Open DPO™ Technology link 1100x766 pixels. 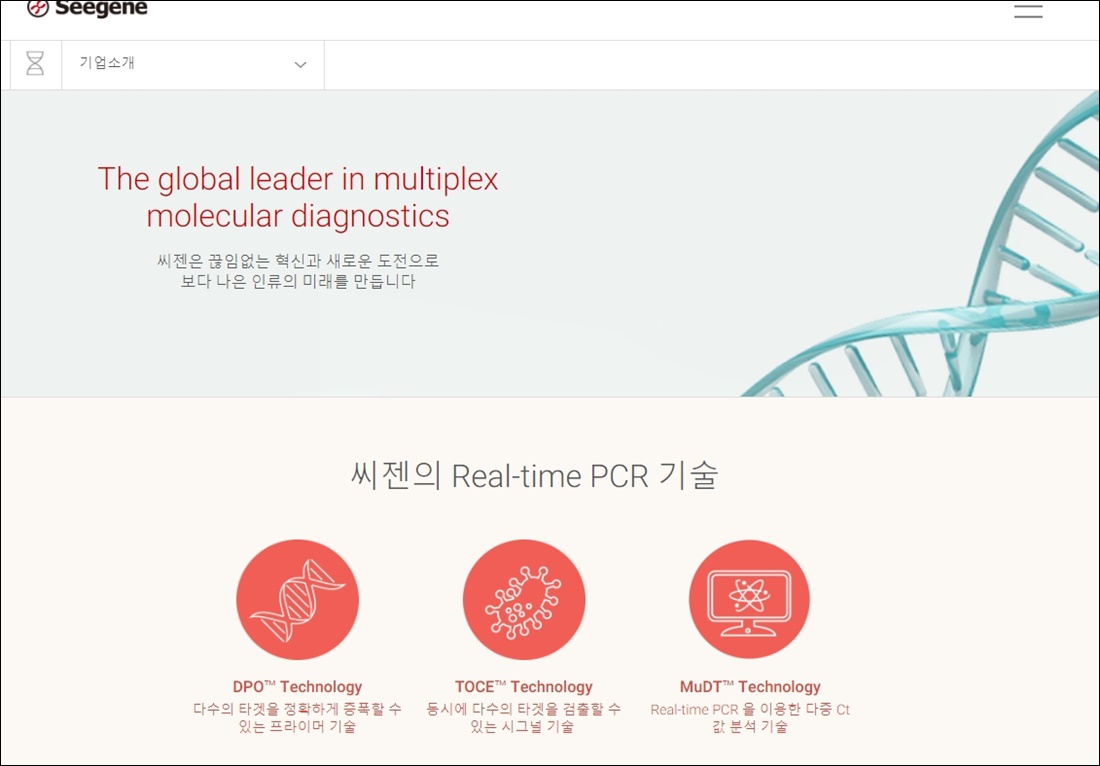(x=297, y=687)
